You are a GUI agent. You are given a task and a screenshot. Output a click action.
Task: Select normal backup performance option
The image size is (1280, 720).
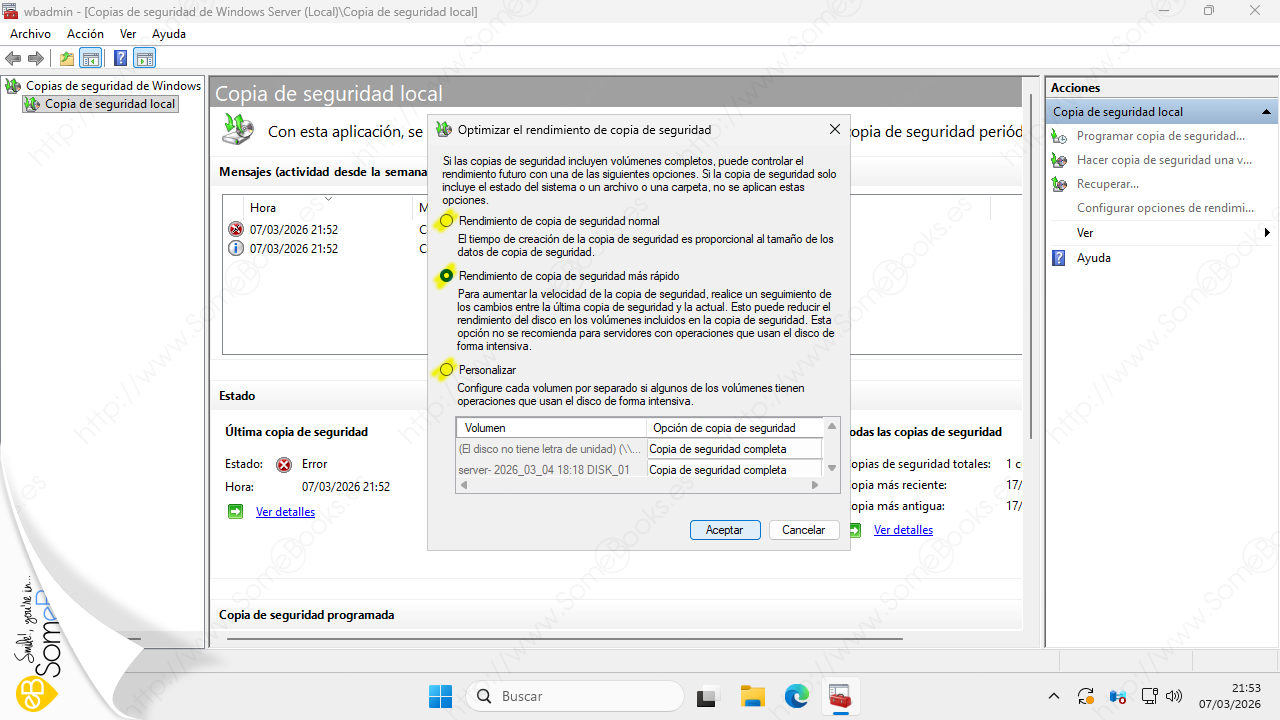447,221
